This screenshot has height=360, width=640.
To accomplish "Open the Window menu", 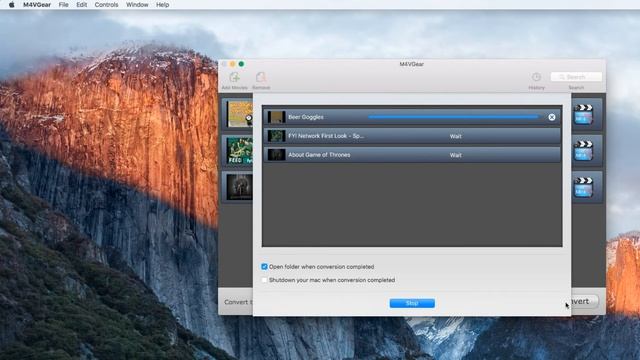I will (x=137, y=5).
